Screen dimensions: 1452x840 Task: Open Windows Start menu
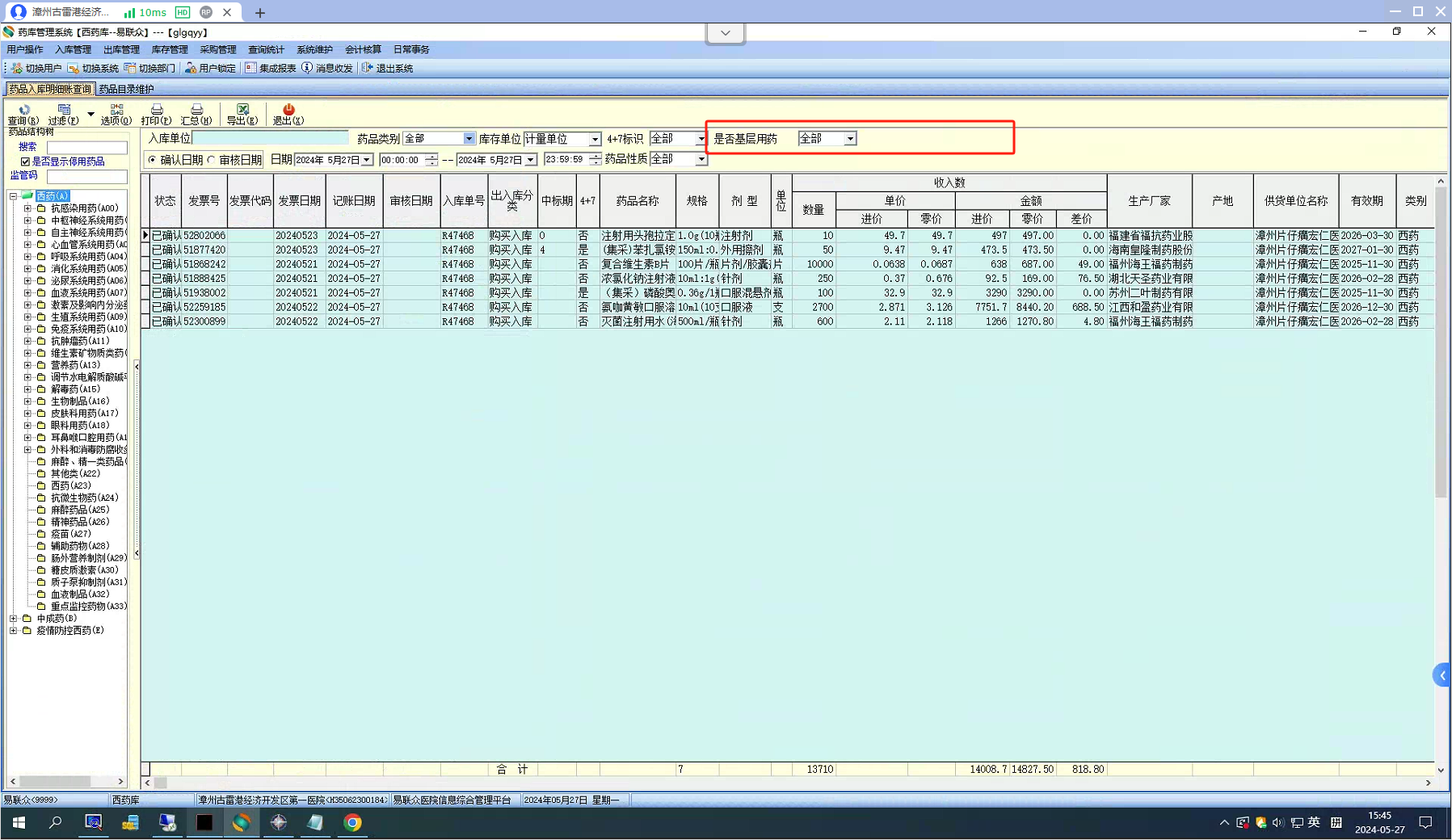pos(19,822)
